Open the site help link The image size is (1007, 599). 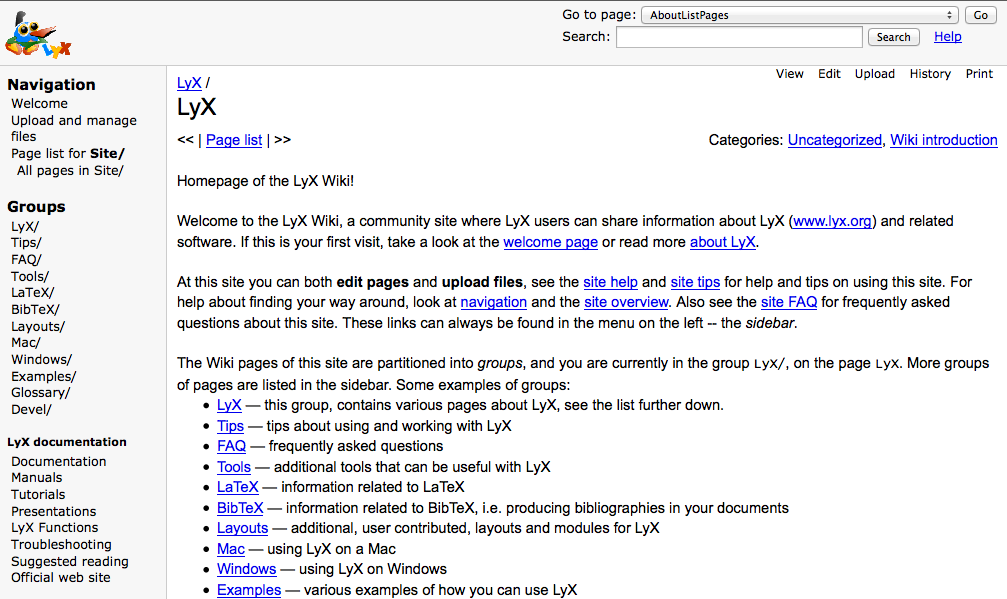[x=610, y=282]
